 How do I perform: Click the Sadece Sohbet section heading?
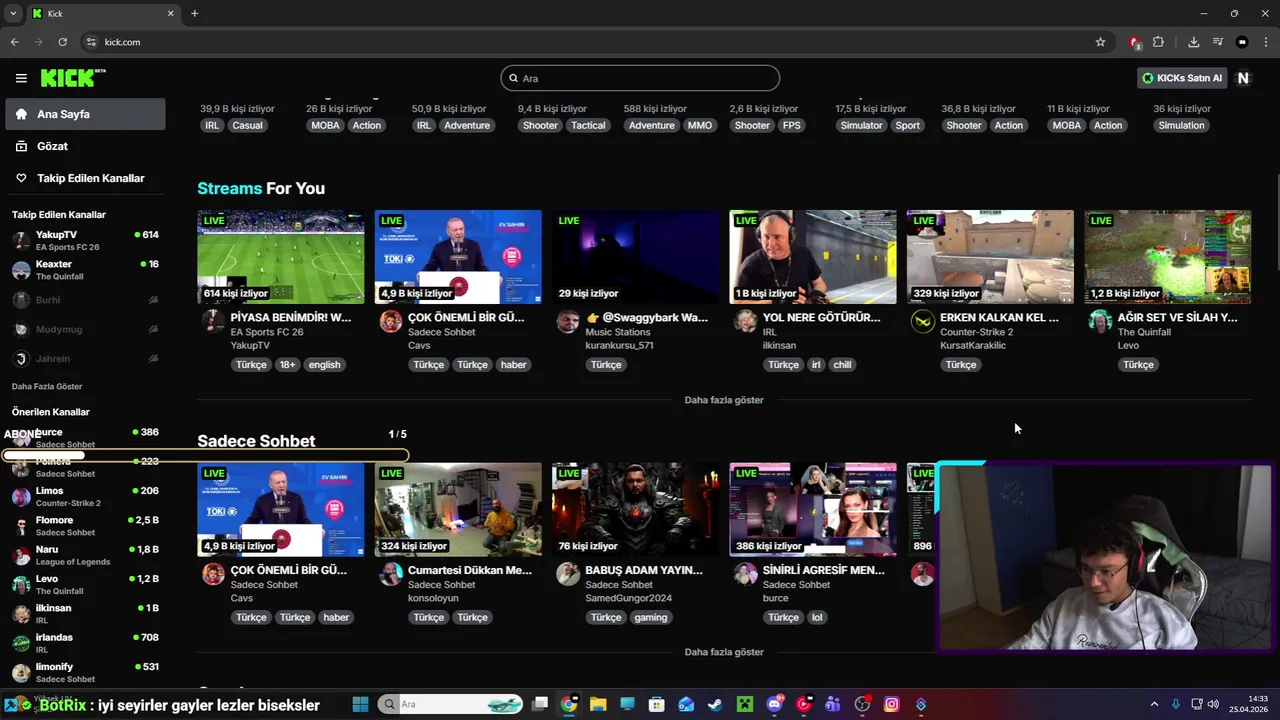(256, 441)
